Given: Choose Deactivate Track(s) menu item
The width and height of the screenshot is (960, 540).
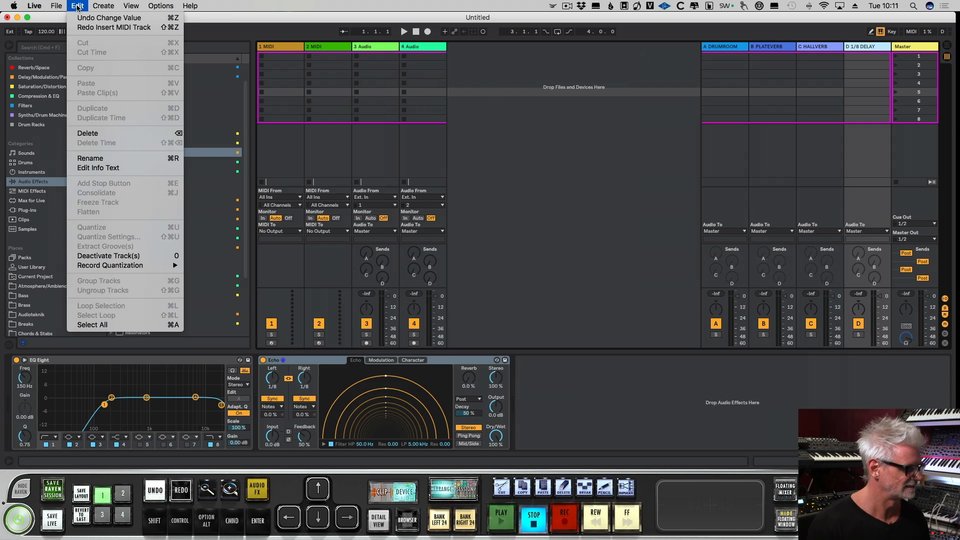Looking at the screenshot, I should 126,255.
